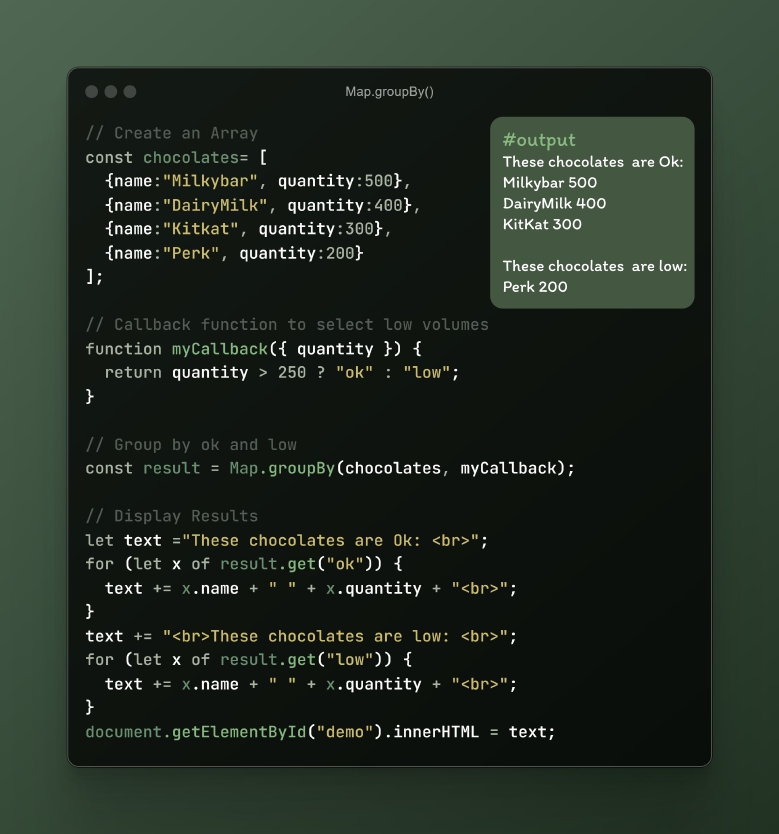Screen dimensions: 779x834
Task: Click document.getElementById in the last line
Action: pos(196,732)
